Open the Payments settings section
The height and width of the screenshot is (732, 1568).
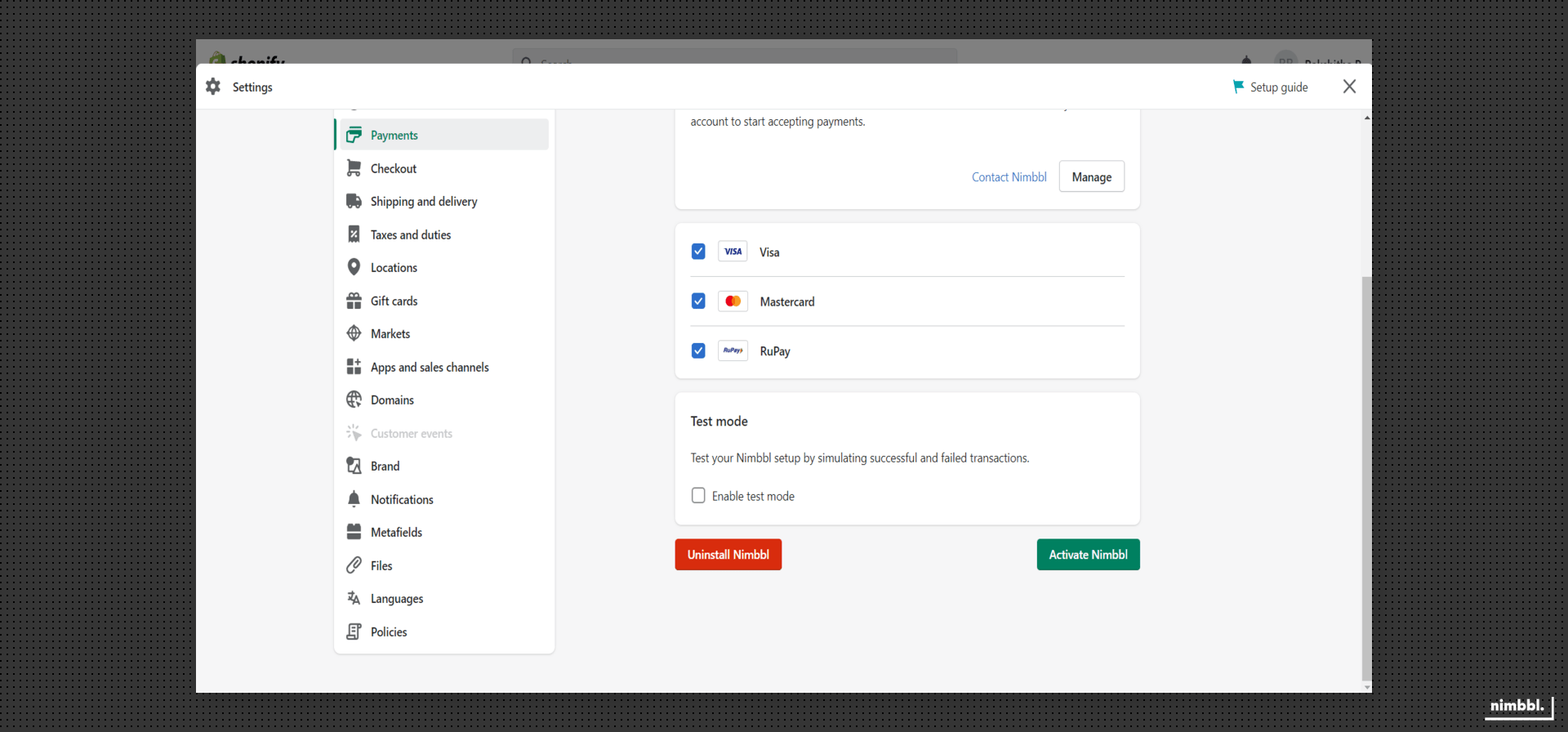pyautogui.click(x=442, y=135)
